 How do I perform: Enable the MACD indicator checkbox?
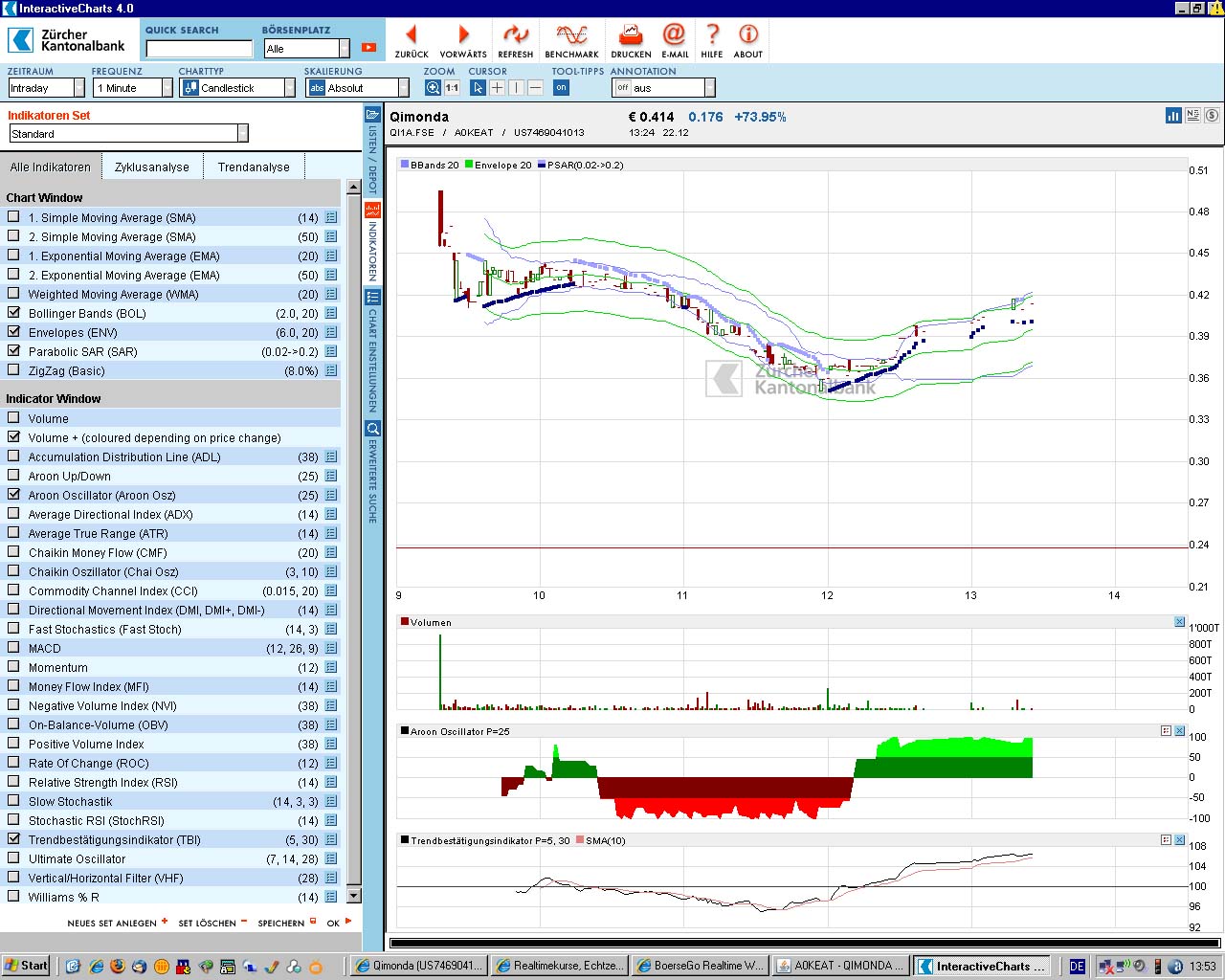13,648
